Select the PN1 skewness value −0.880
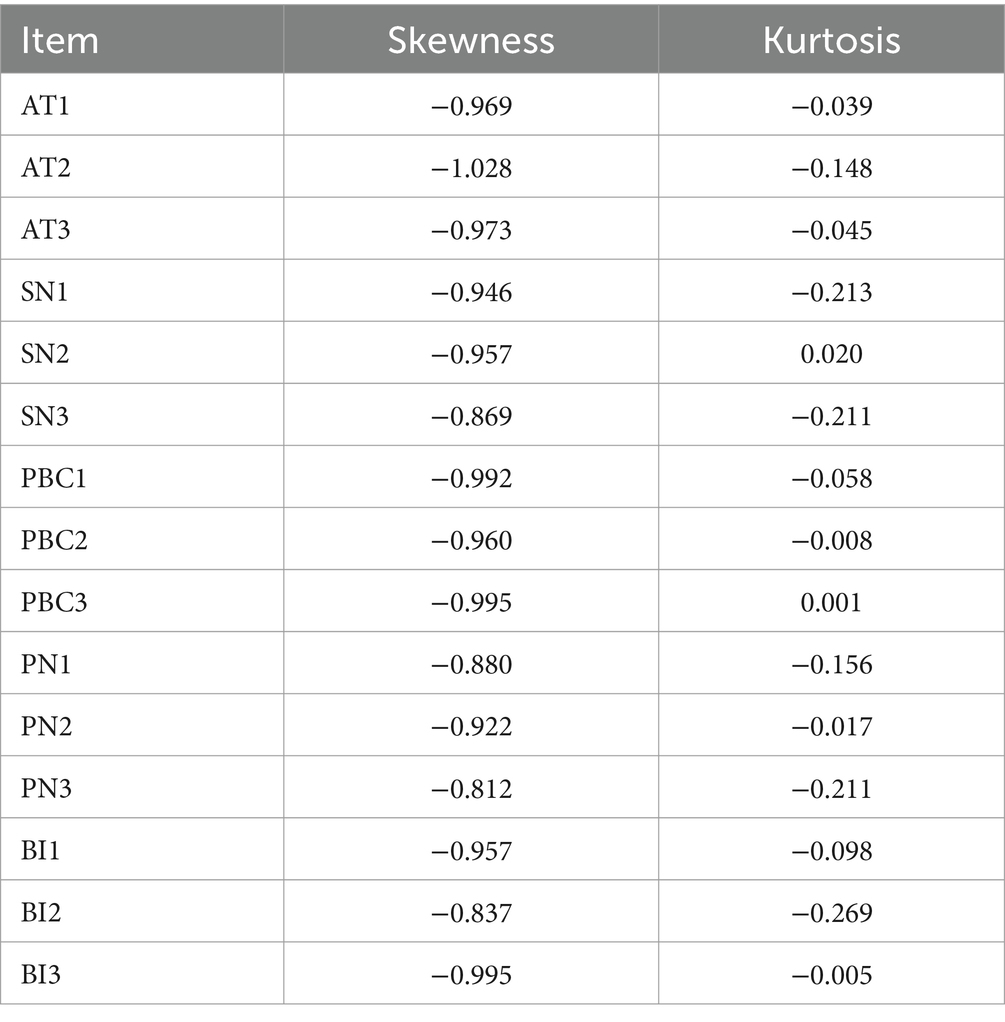The height and width of the screenshot is (1022, 1005). [x=471, y=664]
